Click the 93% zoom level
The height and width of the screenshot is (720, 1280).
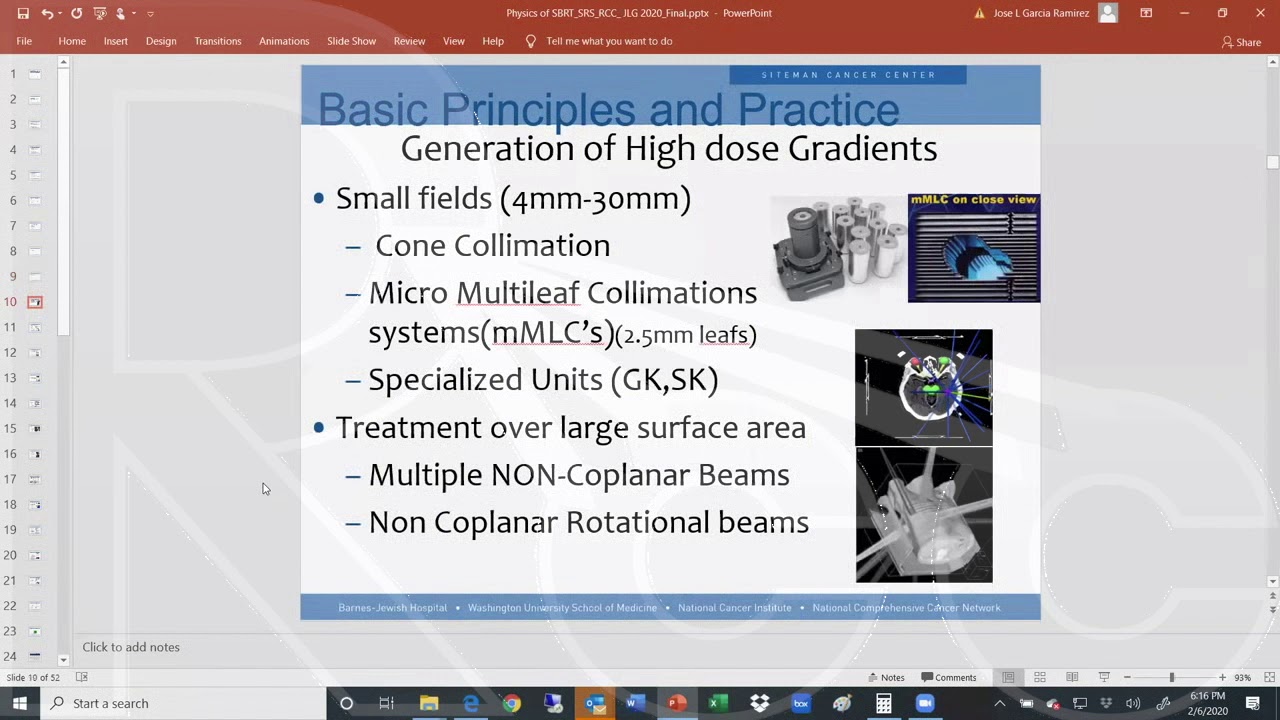coord(1242,677)
